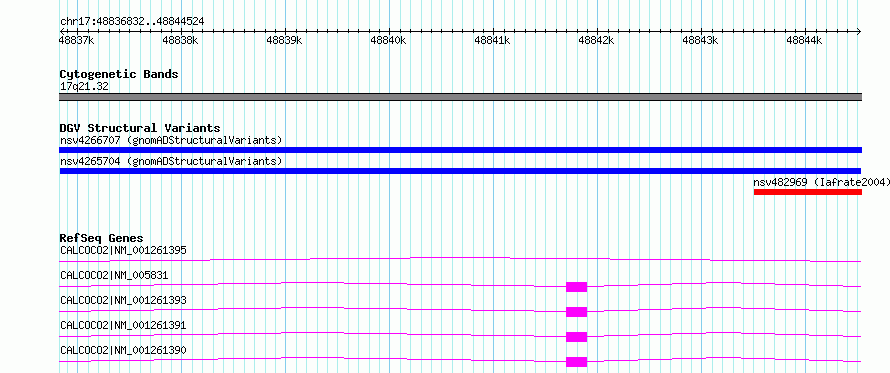The height and width of the screenshot is (373, 890).
Task: Click the CALCOCO2|NM_001261391 transcript label
Action: coord(123,325)
